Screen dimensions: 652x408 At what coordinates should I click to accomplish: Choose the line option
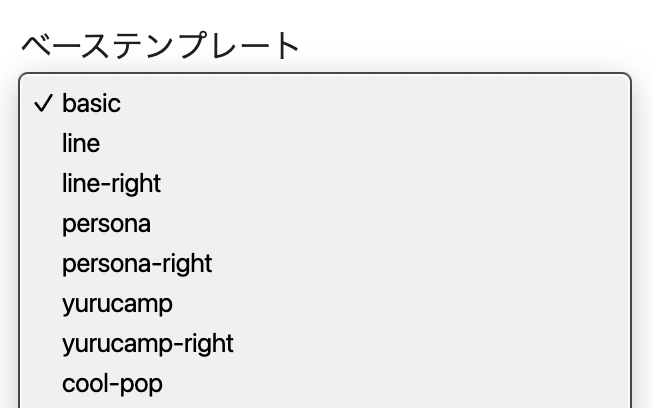(81, 143)
